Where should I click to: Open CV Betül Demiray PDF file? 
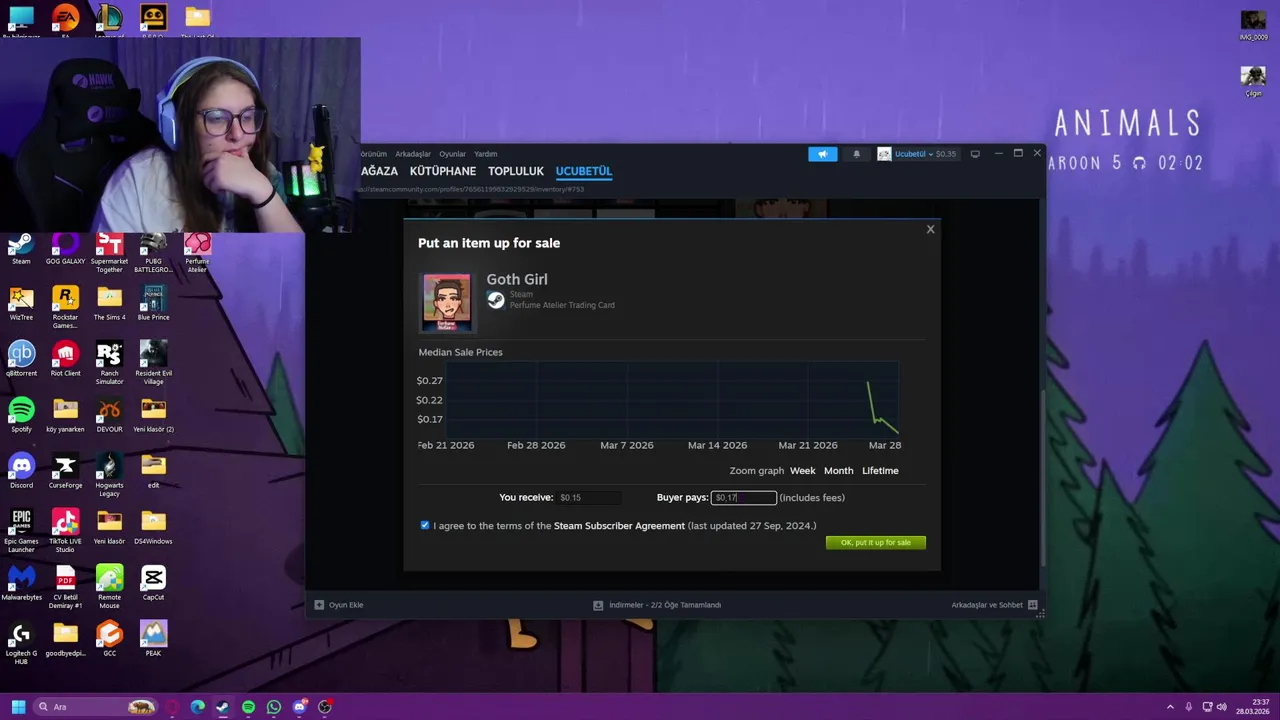point(65,588)
